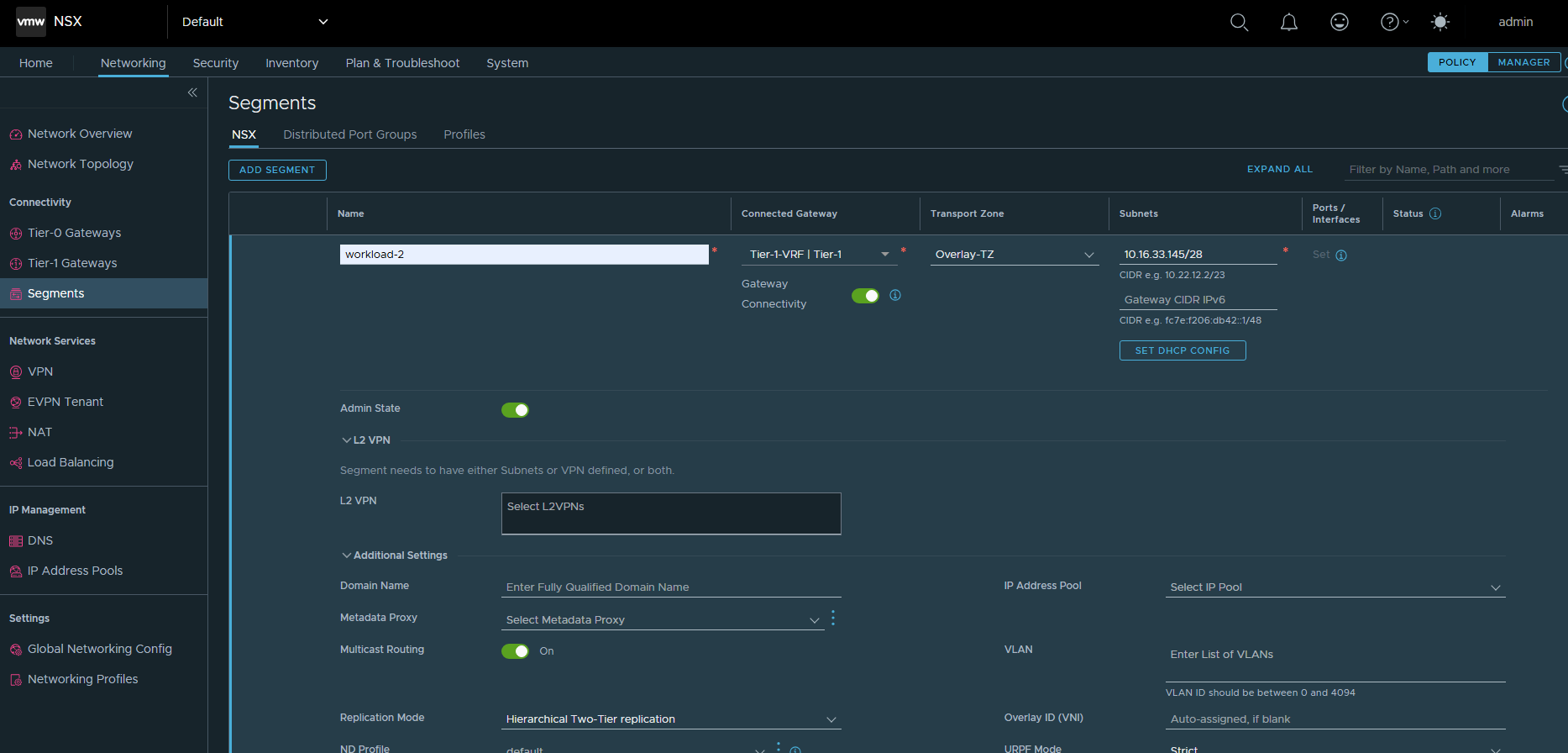Open the Inventory tab
The height and width of the screenshot is (753, 1568).
pos(292,63)
